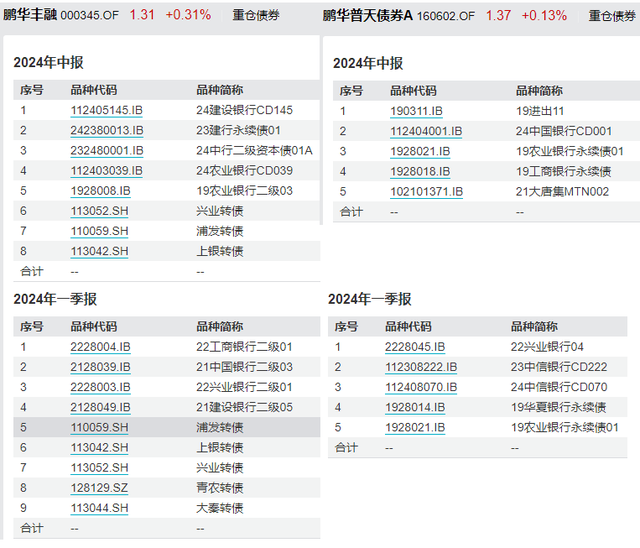Image resolution: width=640 pixels, height=548 pixels.
Task: Click the net value 1.37
Action: [498, 16]
